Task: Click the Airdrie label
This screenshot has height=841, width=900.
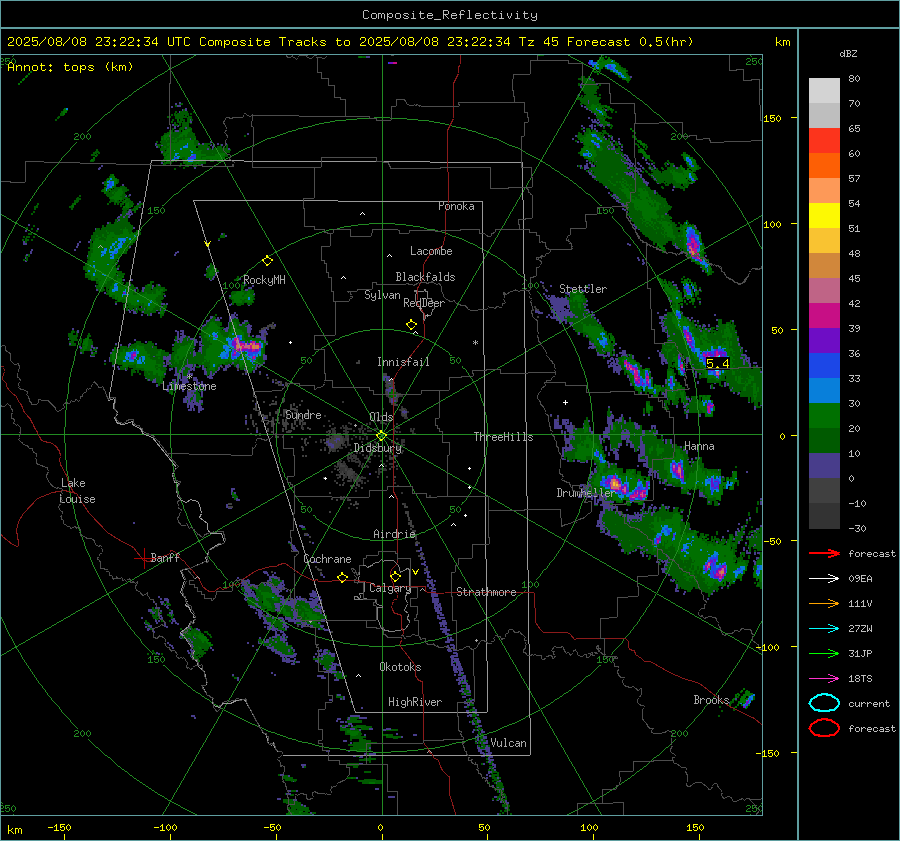Action: (x=394, y=534)
